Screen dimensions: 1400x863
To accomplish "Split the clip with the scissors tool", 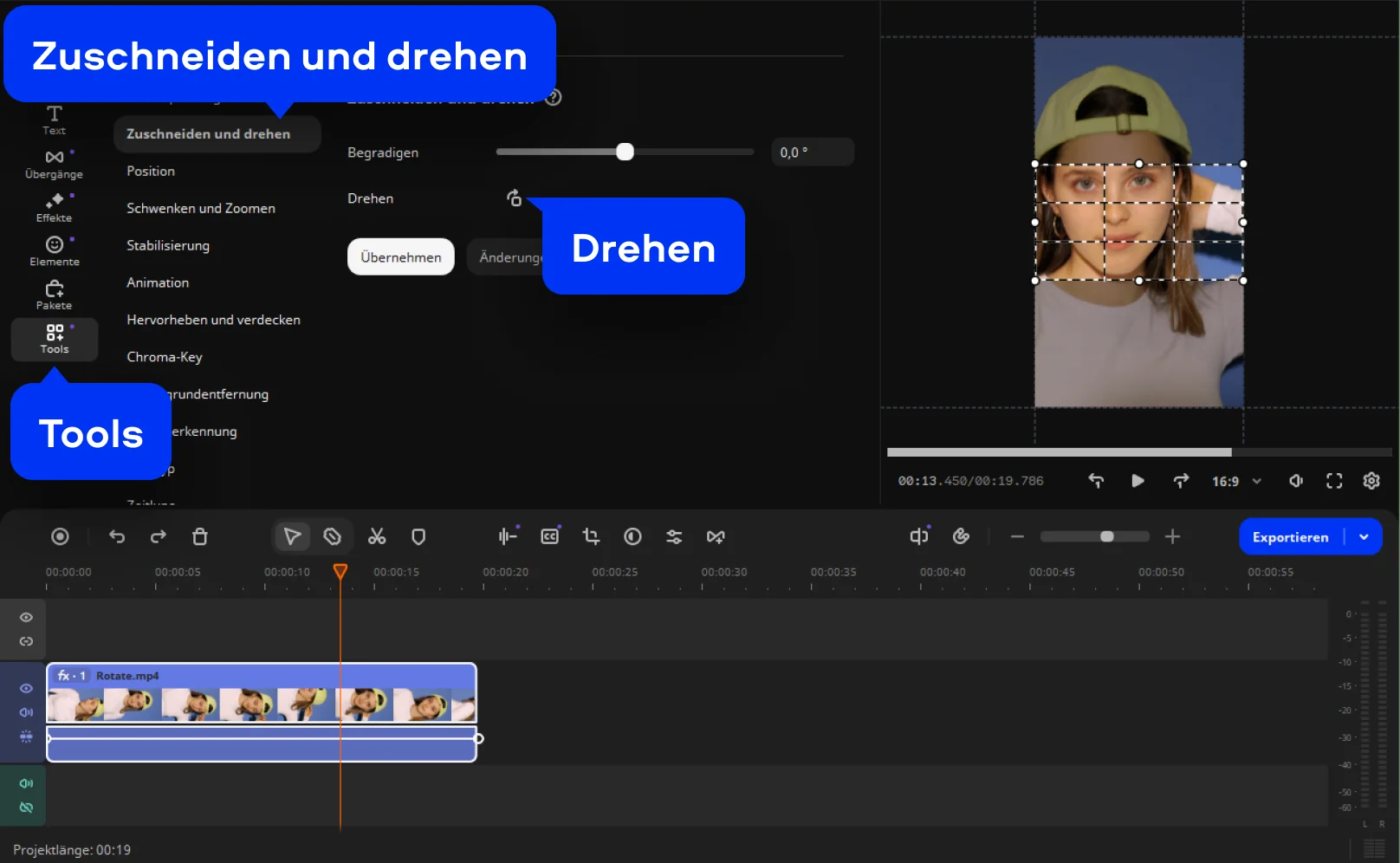I will (x=377, y=537).
